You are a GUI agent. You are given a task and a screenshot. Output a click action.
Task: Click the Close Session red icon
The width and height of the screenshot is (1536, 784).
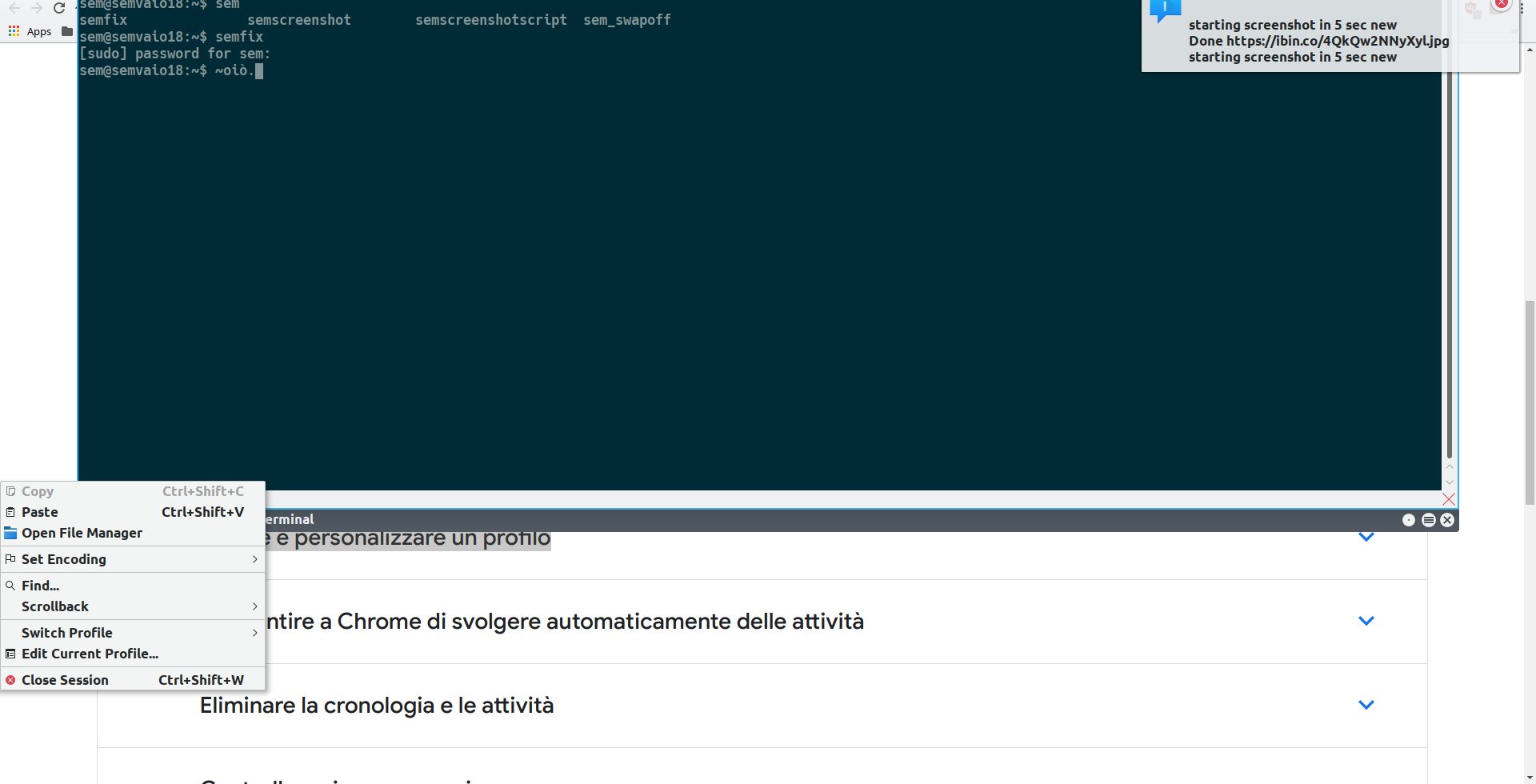[x=10, y=680]
